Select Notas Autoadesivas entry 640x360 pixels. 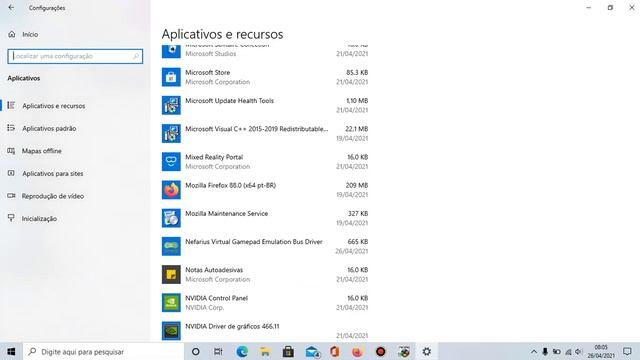click(214, 269)
